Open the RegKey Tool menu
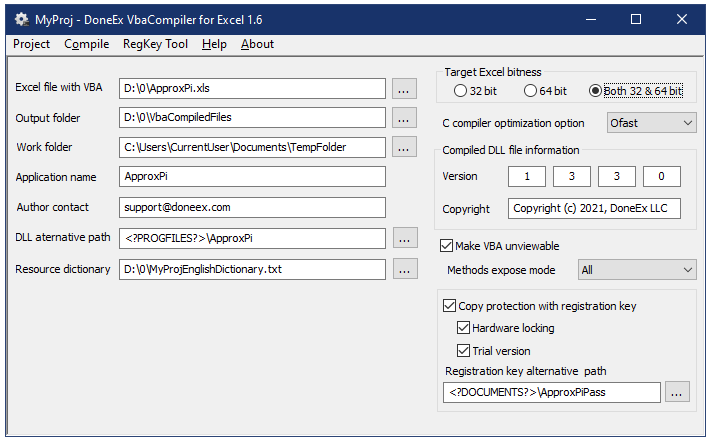Viewport: 715px width, 441px height. tap(155, 44)
